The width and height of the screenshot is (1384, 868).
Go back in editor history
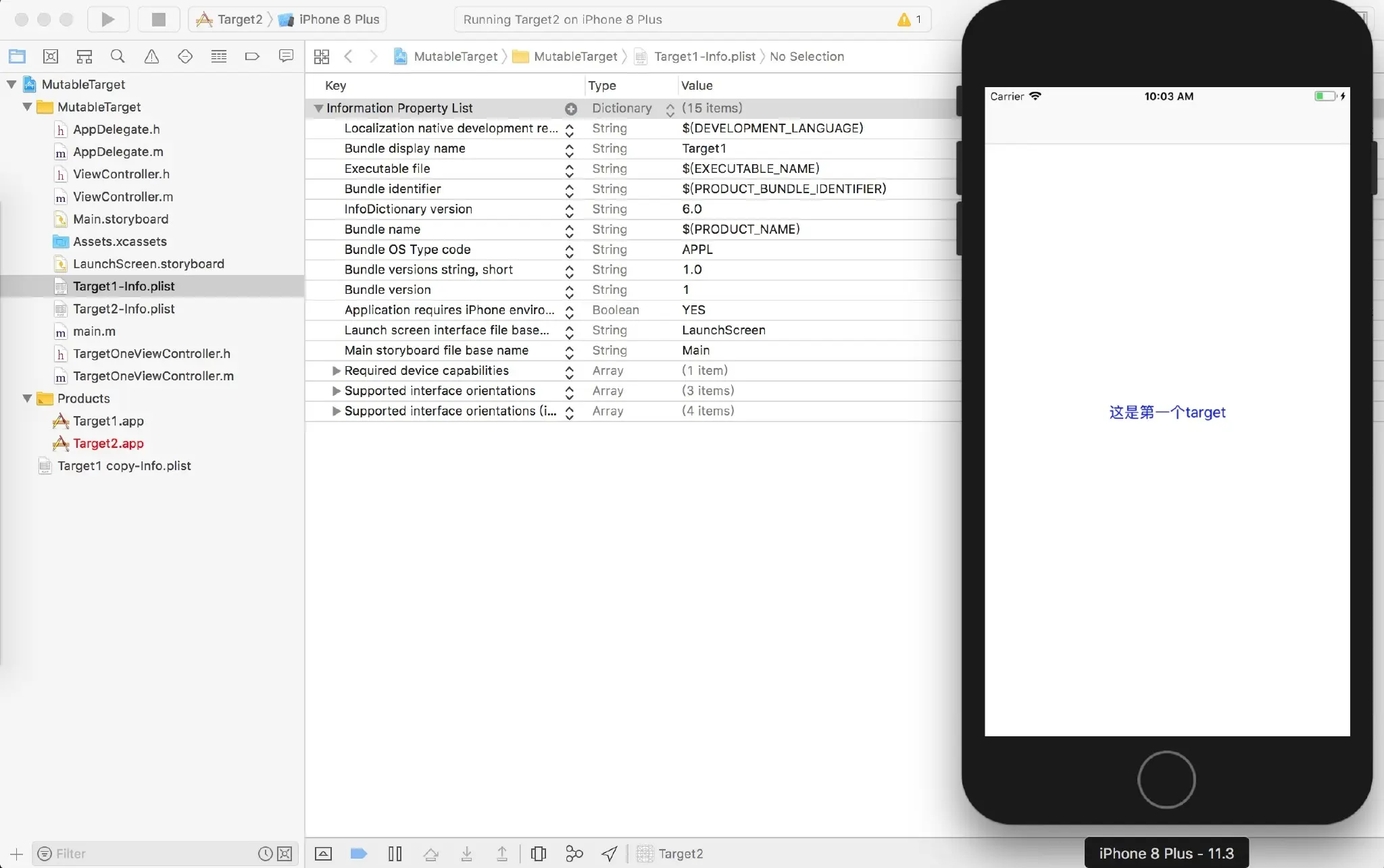pos(348,56)
